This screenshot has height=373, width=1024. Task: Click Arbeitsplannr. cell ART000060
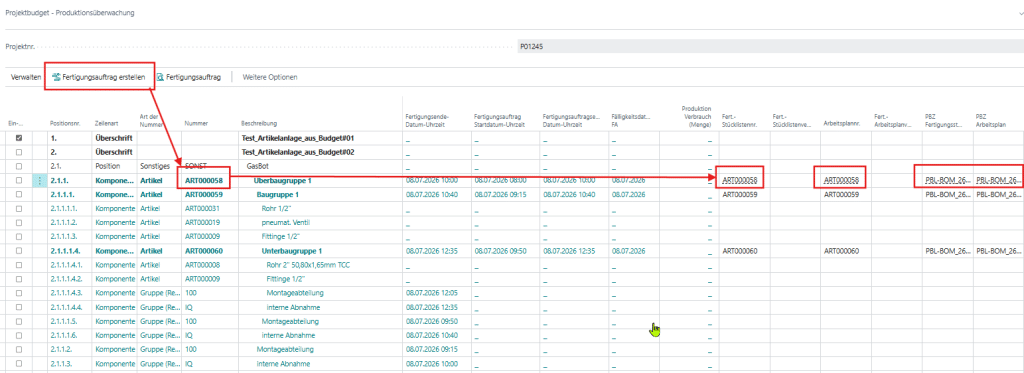click(x=841, y=251)
